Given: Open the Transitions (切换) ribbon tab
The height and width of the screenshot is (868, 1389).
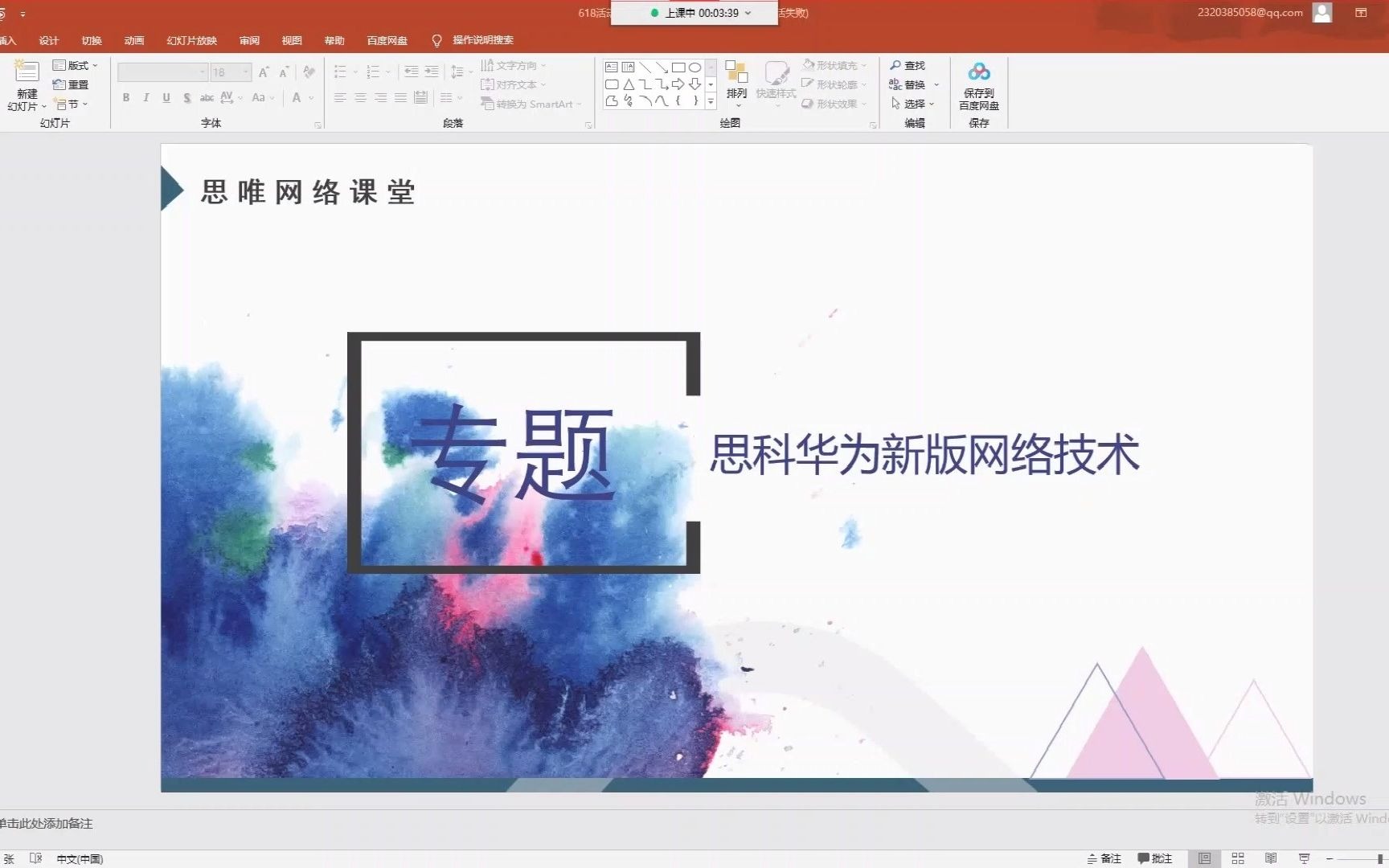Looking at the screenshot, I should pos(92,40).
